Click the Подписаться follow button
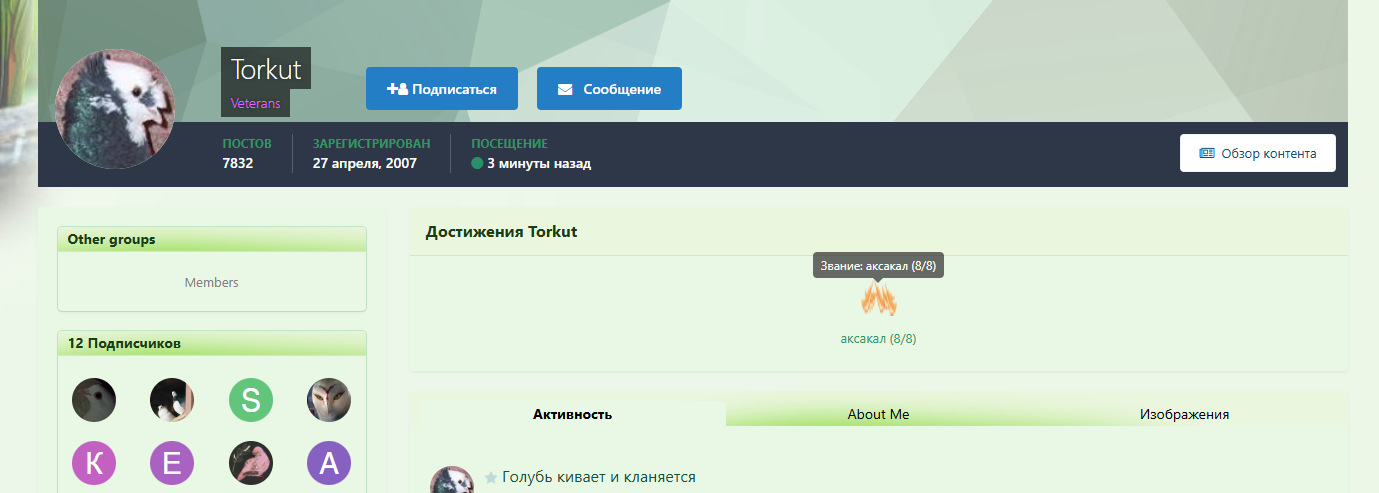 pos(441,89)
